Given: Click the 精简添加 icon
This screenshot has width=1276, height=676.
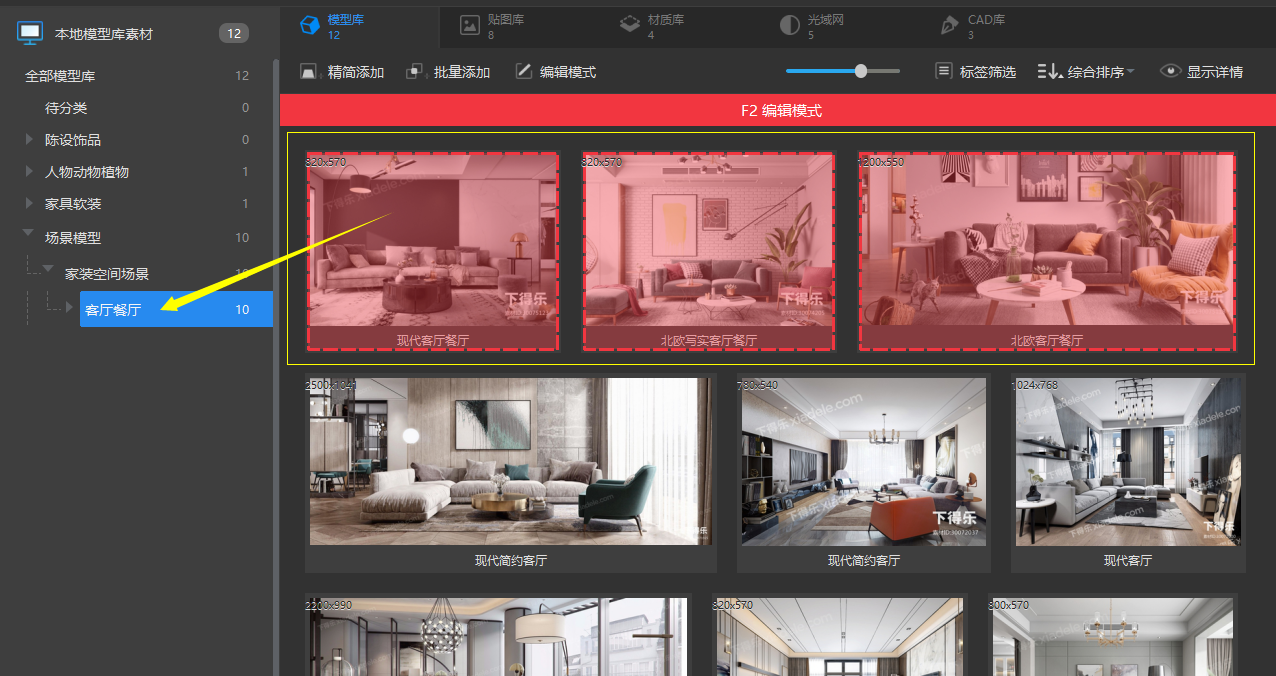Looking at the screenshot, I should pos(309,72).
